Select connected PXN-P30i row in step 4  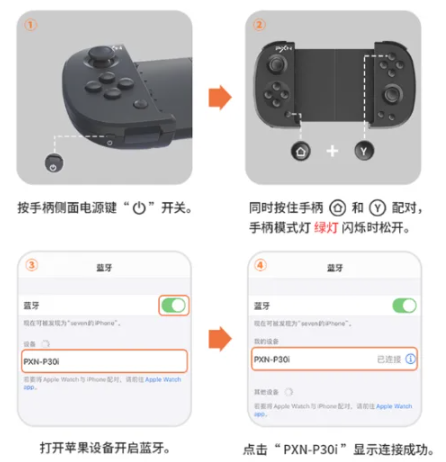click(x=334, y=359)
